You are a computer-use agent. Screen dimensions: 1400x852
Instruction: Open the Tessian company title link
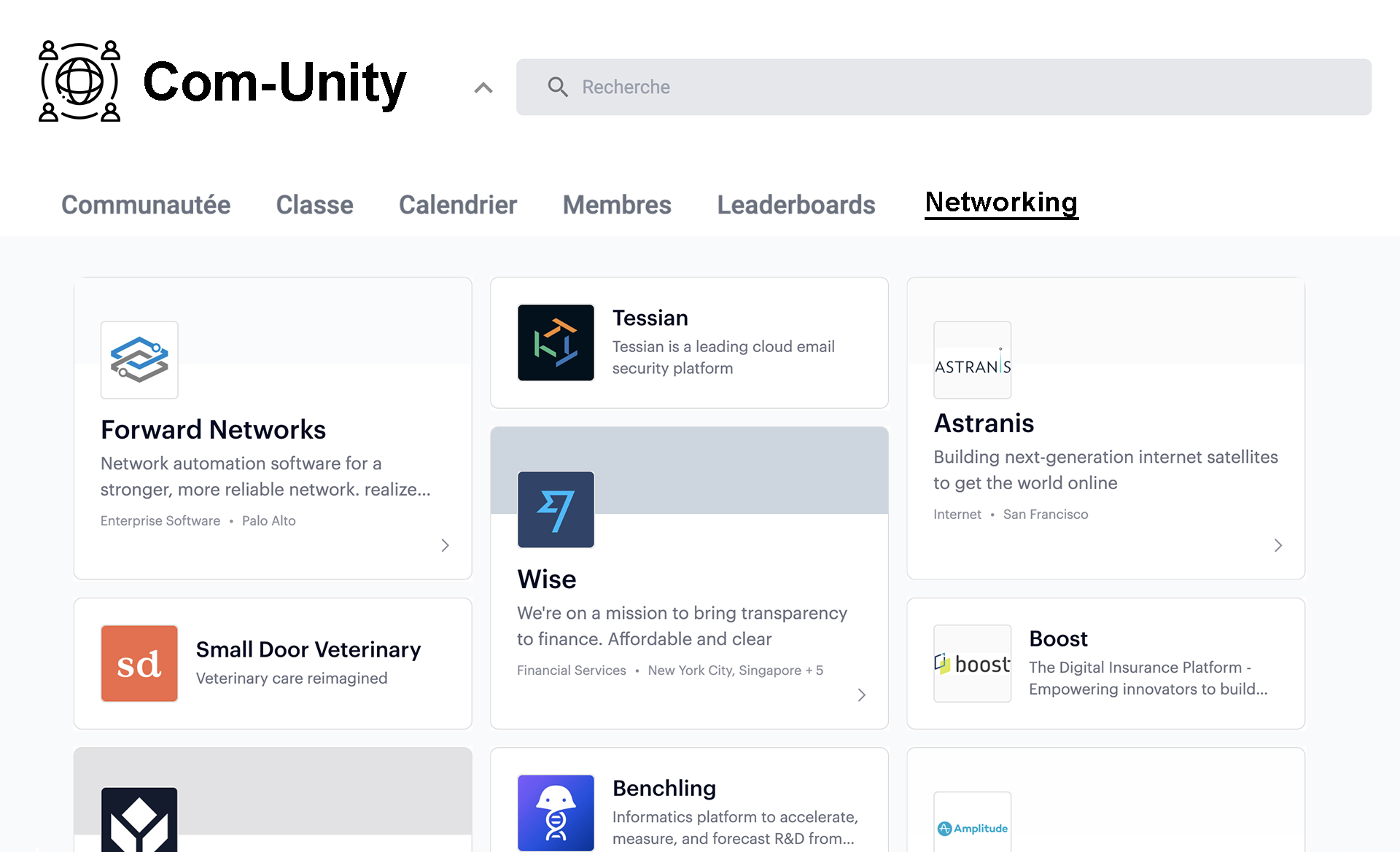pyautogui.click(x=650, y=318)
